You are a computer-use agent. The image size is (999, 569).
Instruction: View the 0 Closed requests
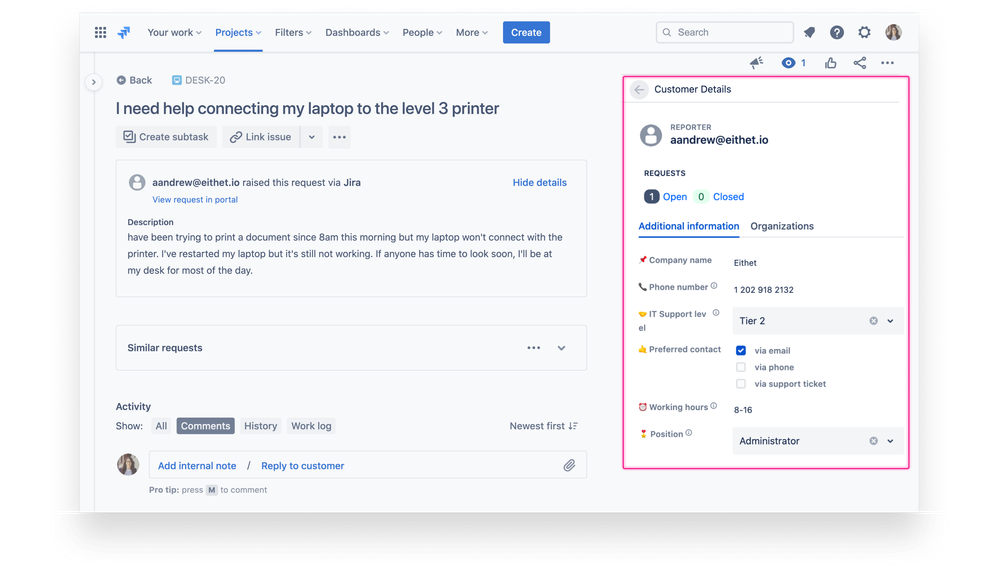click(x=719, y=197)
